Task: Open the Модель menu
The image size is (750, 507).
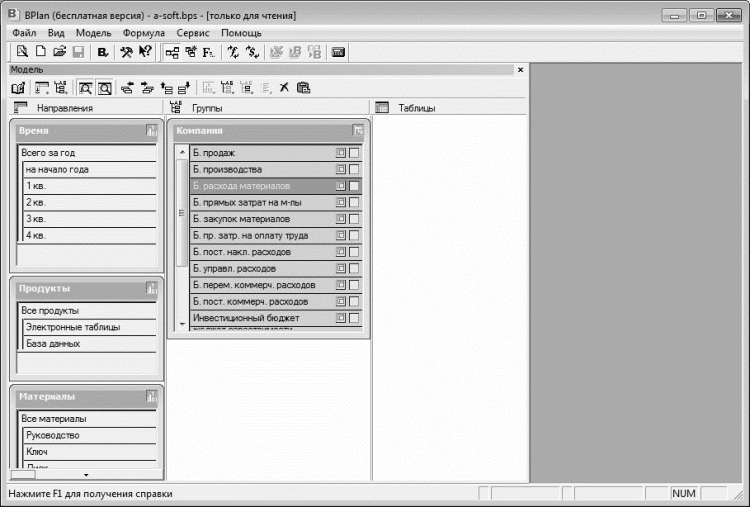Action: [x=93, y=33]
